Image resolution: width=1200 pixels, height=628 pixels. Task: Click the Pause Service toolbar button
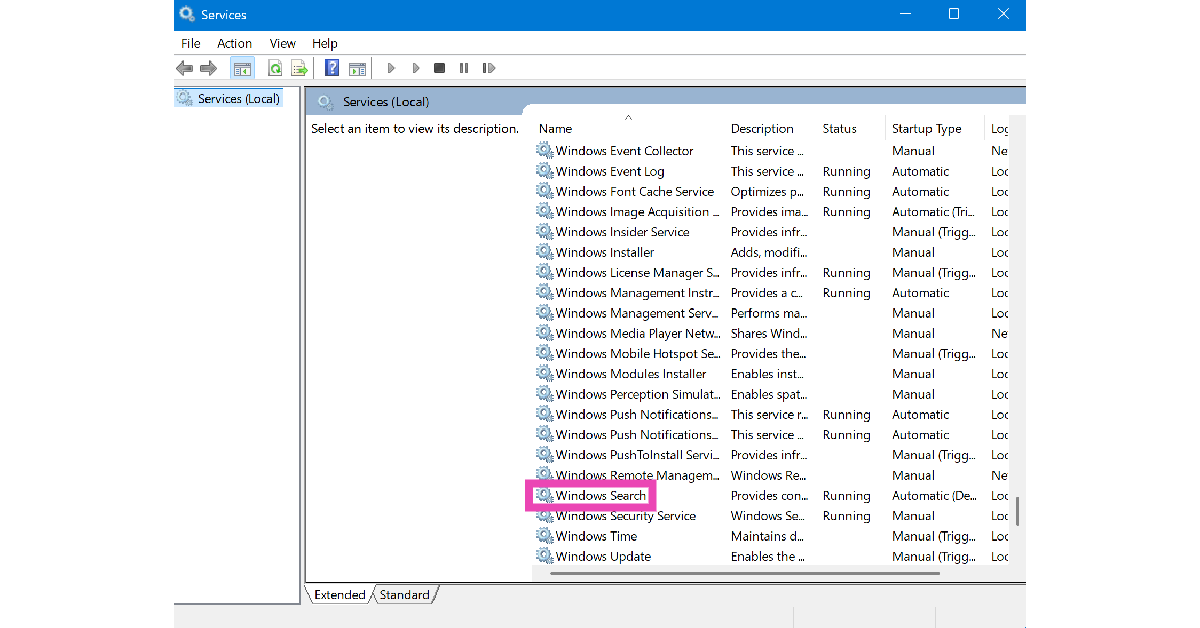(x=464, y=68)
